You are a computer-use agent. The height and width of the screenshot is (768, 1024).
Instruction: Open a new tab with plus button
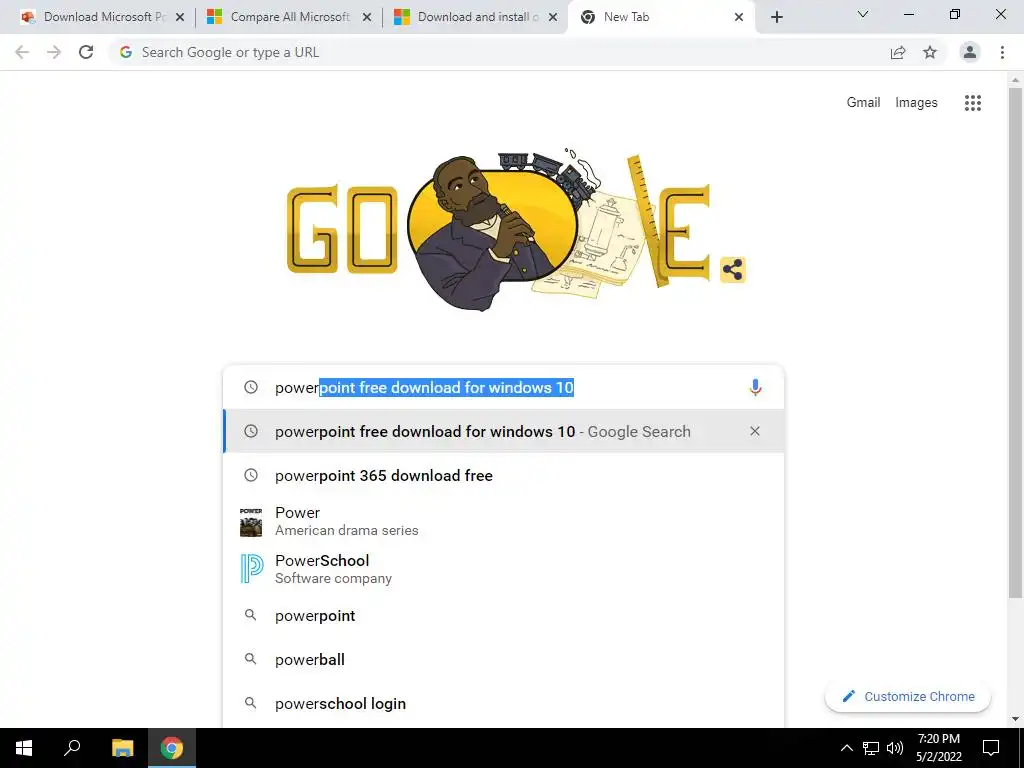point(776,17)
